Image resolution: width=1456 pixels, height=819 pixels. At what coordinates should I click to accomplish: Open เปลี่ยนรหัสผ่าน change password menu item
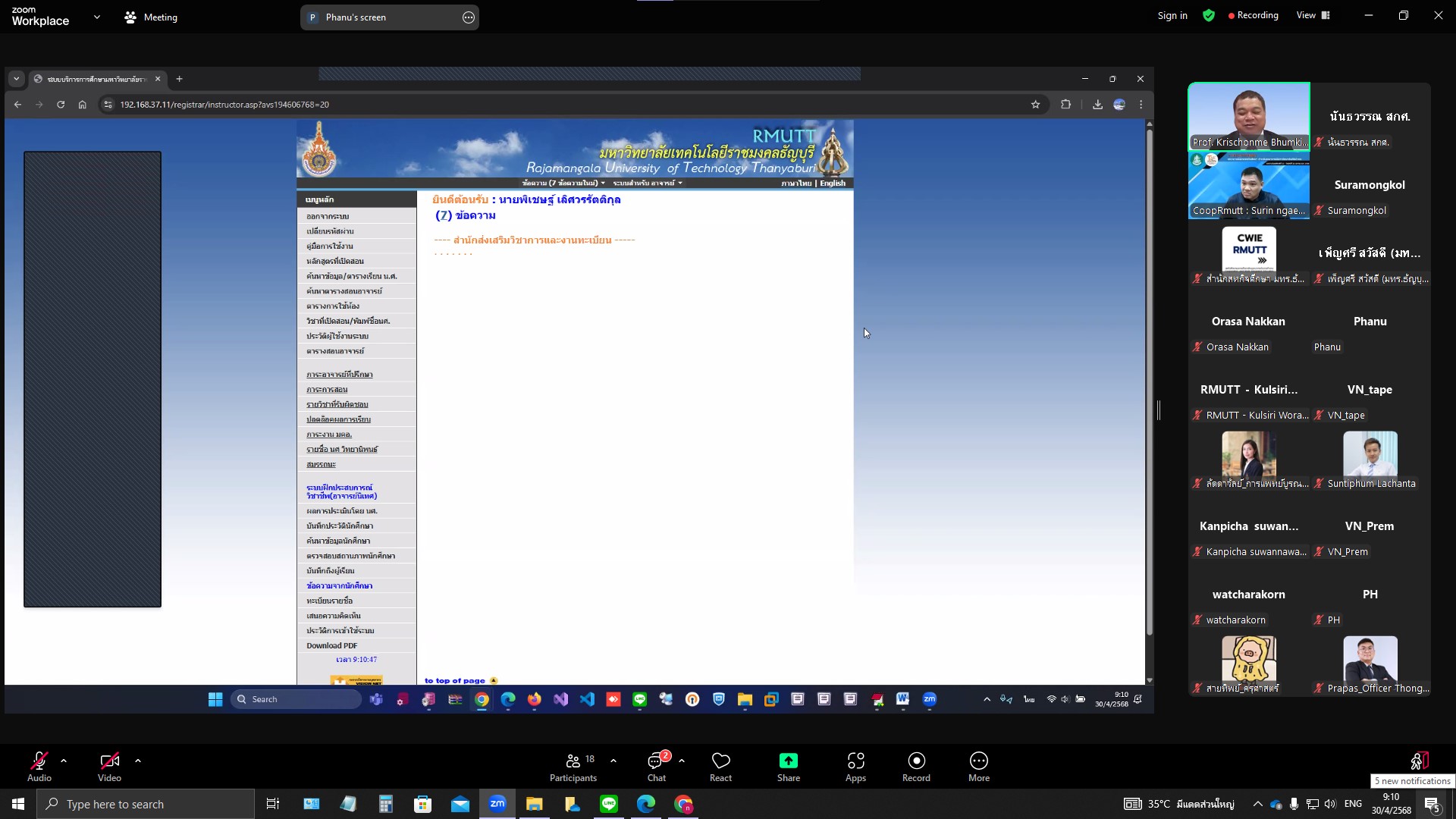pos(330,231)
